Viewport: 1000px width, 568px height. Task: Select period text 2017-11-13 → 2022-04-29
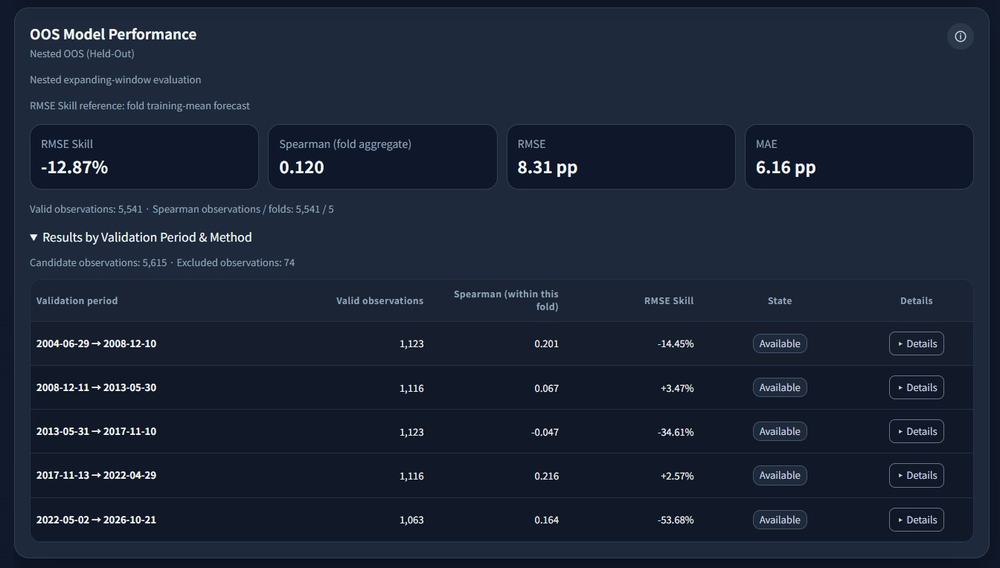(96, 476)
